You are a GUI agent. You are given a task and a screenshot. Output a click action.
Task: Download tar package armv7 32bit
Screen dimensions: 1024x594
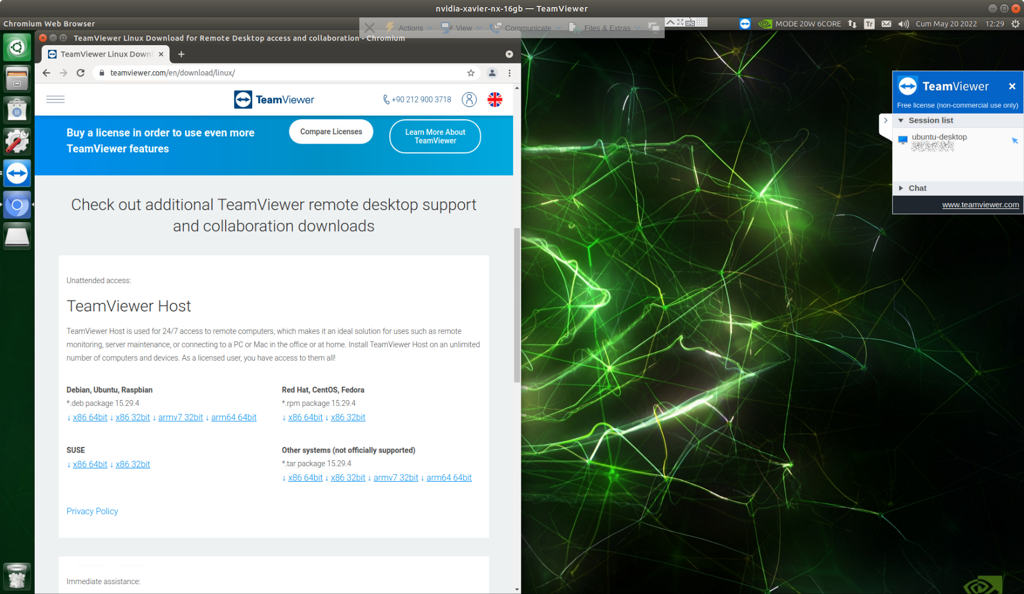[396, 477]
